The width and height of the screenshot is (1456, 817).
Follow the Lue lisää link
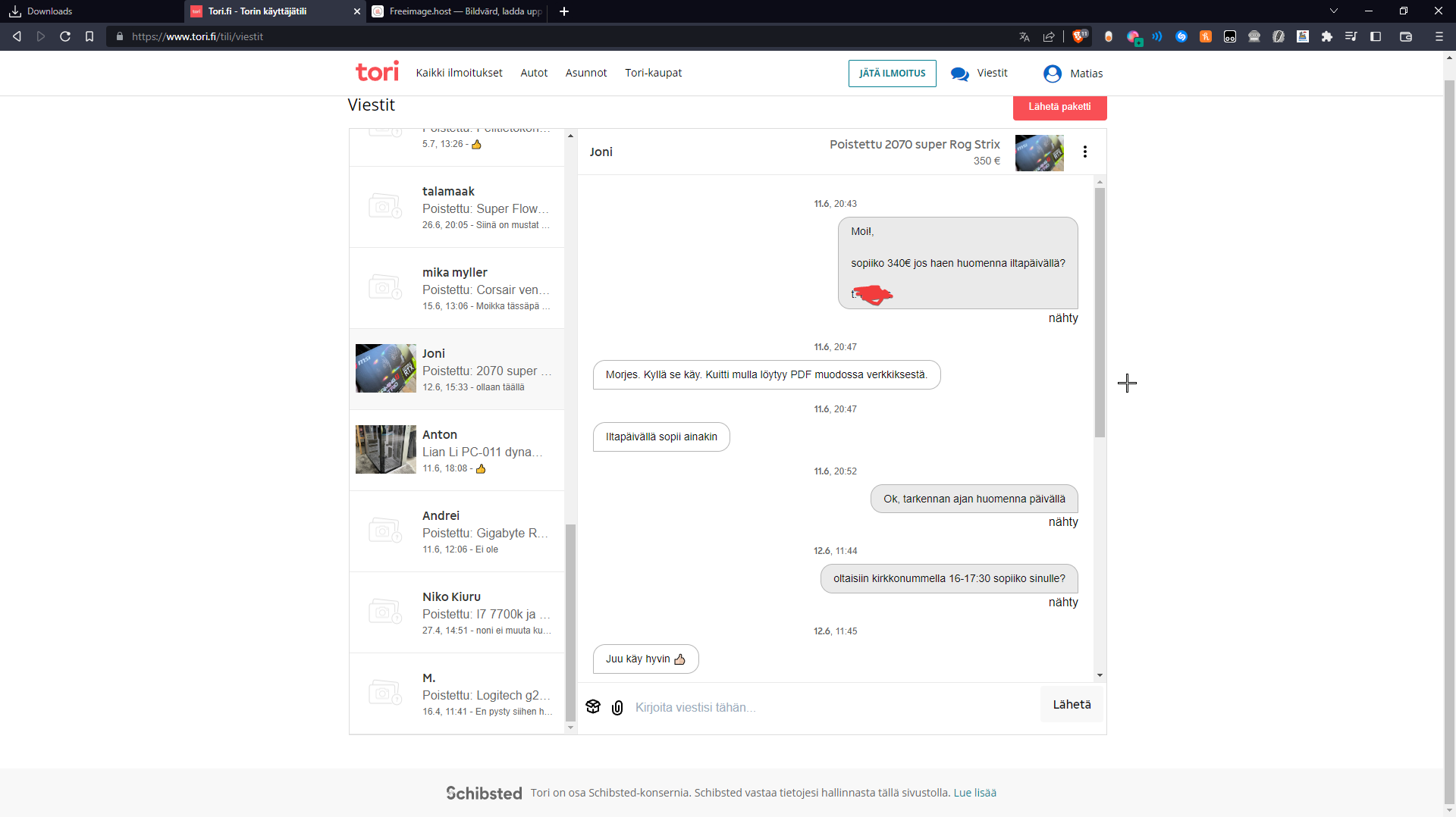pyautogui.click(x=975, y=793)
